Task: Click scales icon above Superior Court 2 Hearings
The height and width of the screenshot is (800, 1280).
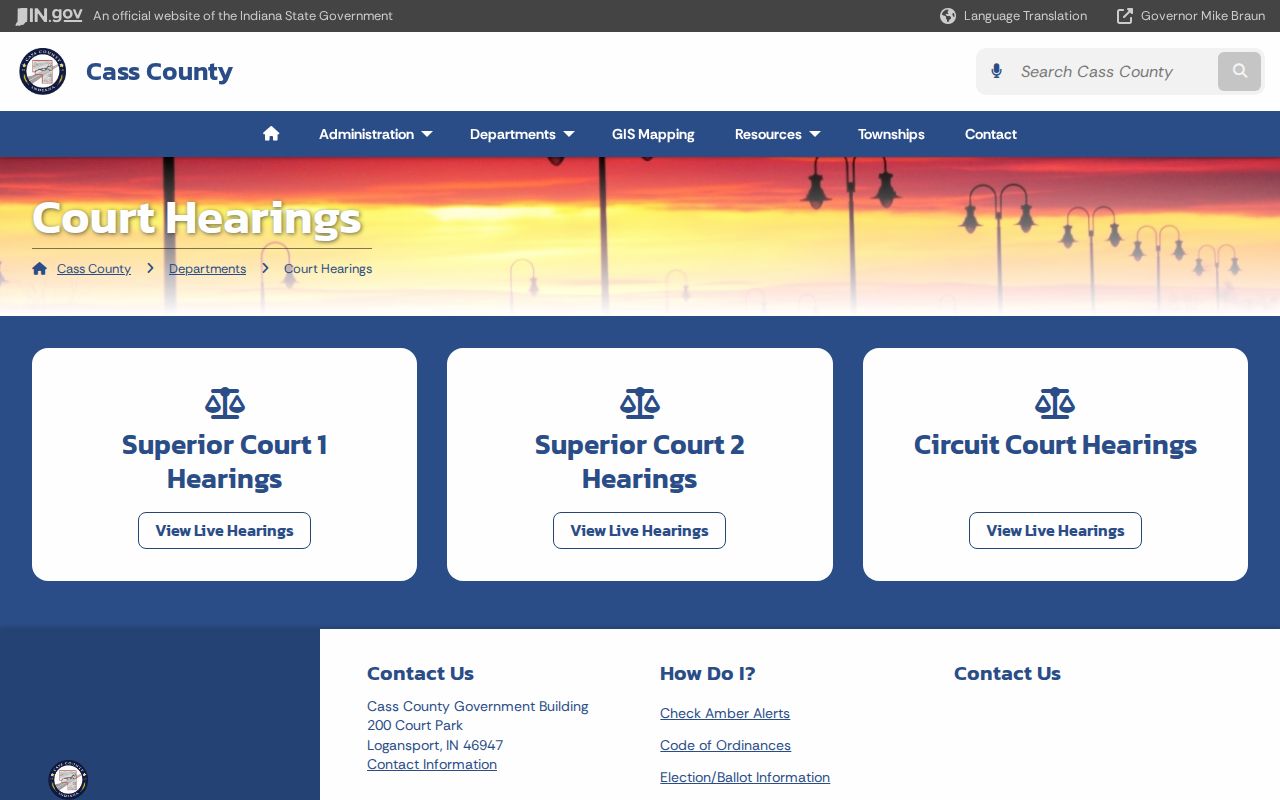Action: click(640, 403)
